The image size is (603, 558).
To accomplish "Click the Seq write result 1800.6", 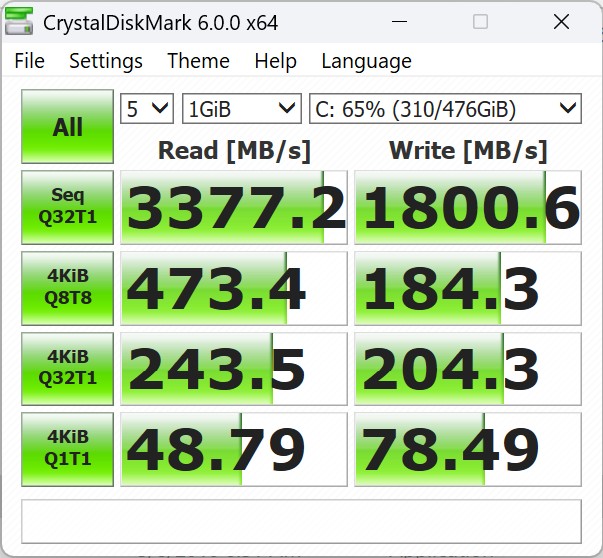I will coord(468,207).
